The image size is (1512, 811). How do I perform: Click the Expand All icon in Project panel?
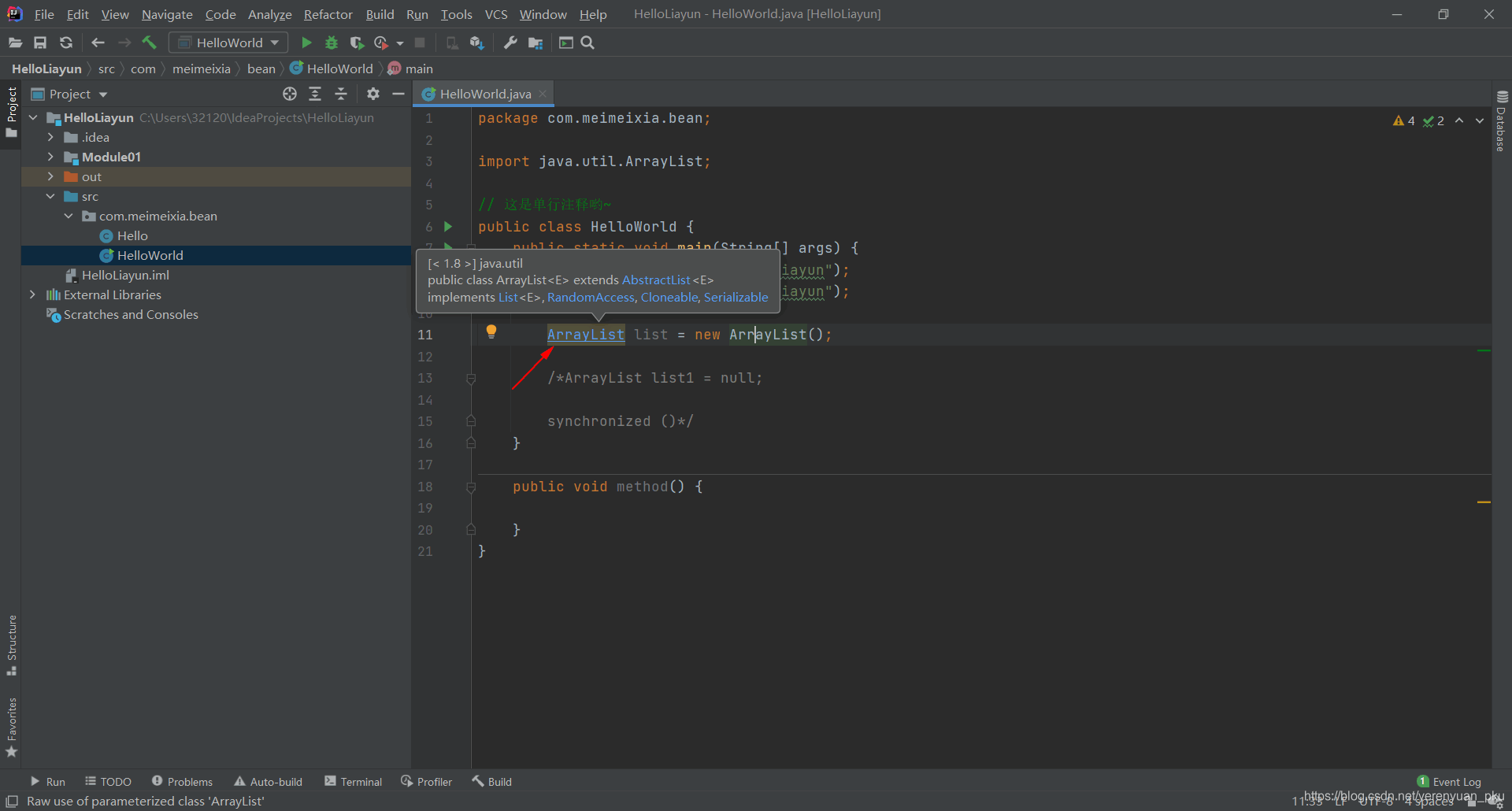315,94
